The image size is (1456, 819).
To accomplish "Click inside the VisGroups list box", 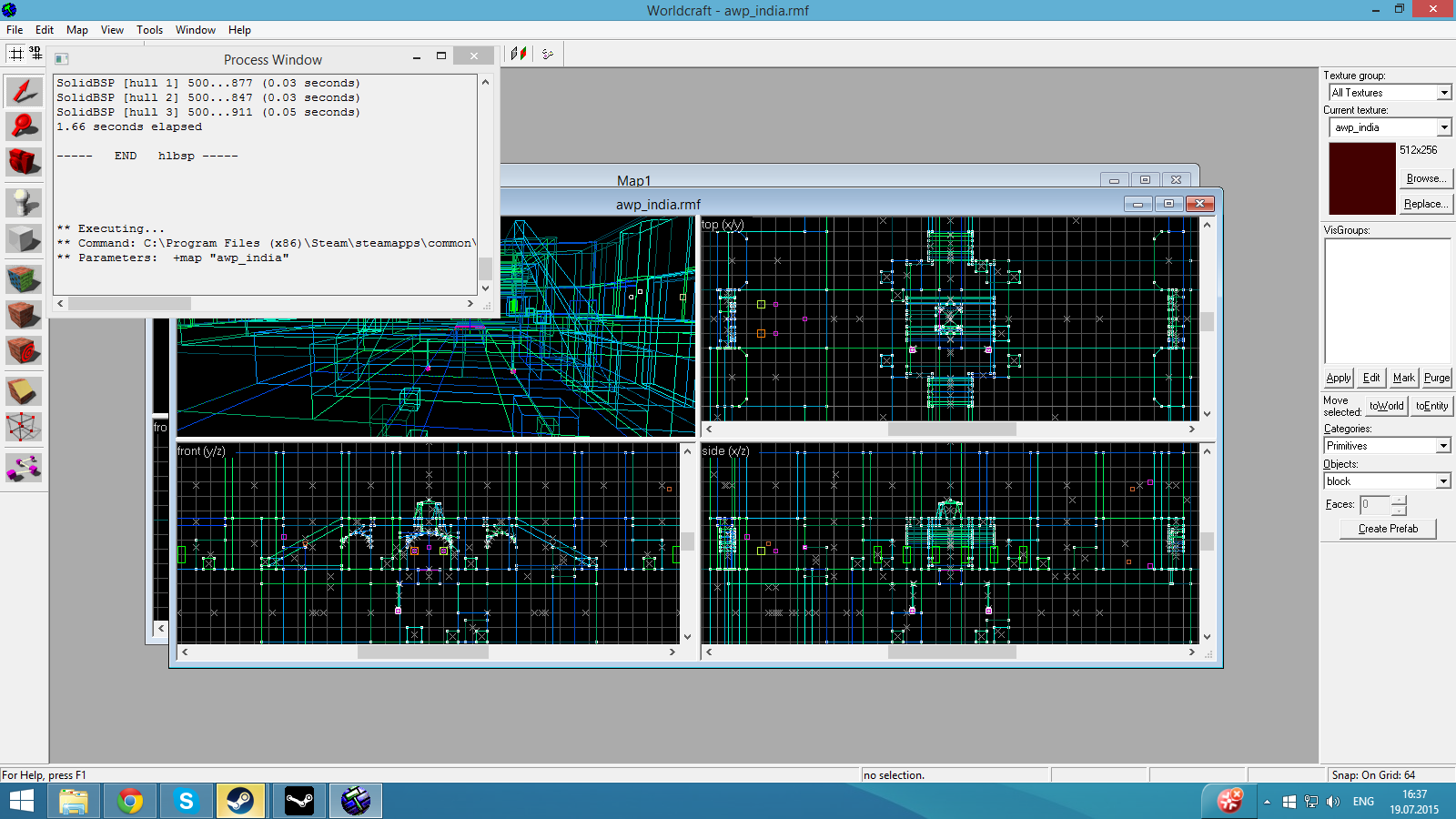I will click(x=1388, y=301).
